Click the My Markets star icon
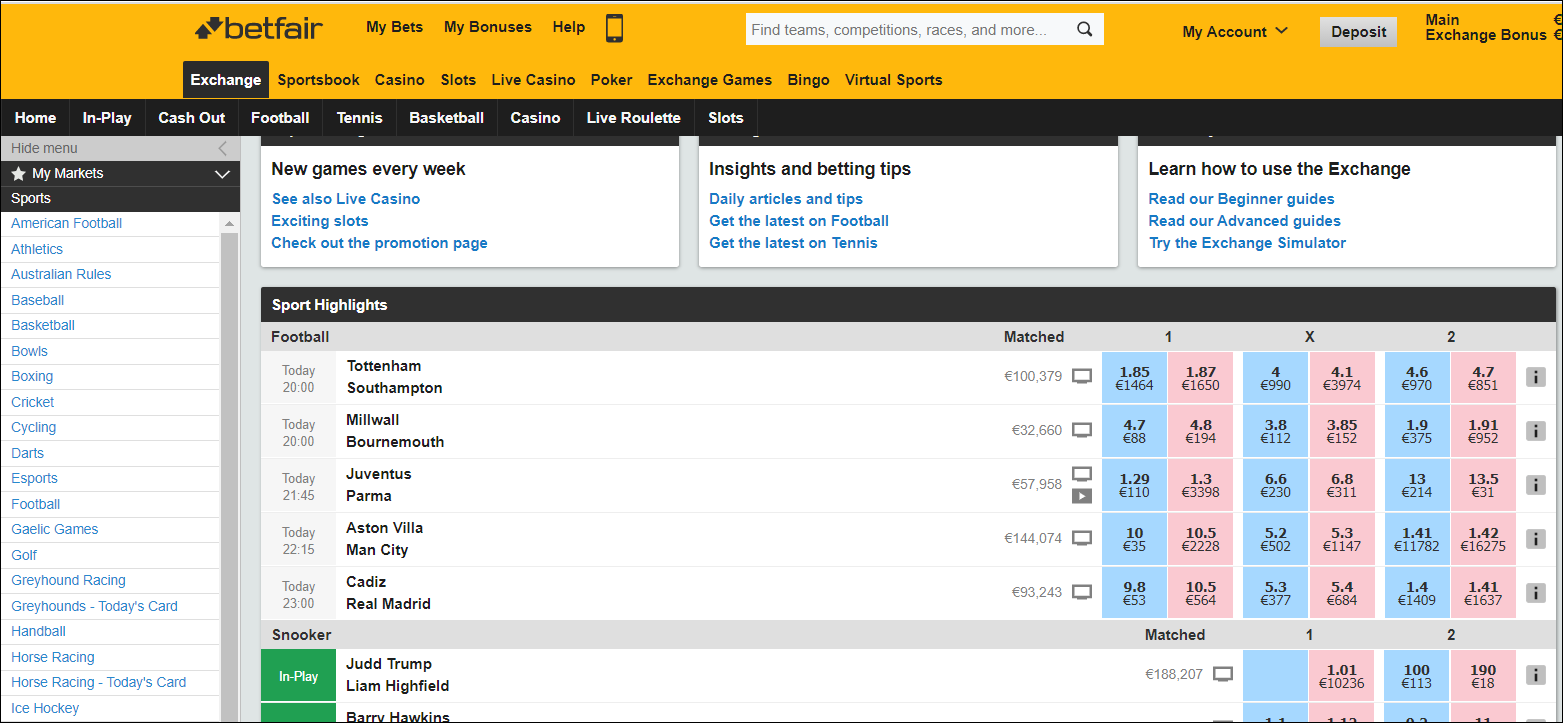1563x723 pixels. click(18, 173)
